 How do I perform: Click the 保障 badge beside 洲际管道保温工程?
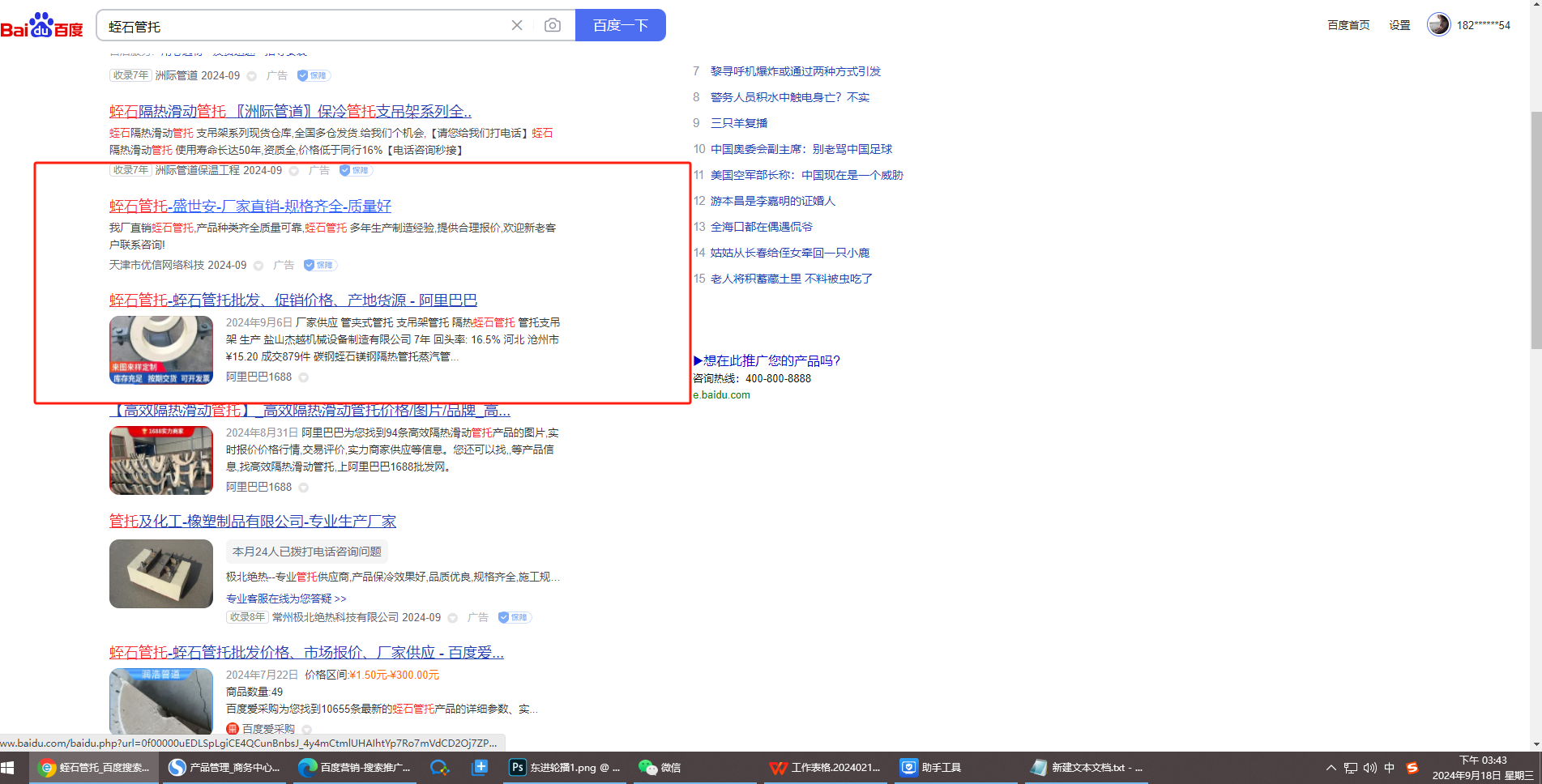pos(355,170)
